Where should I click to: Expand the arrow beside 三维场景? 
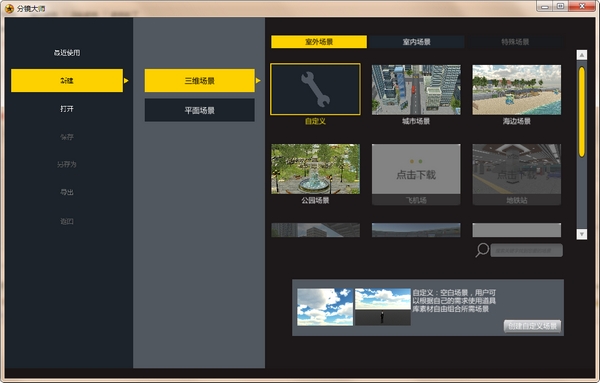(x=258, y=81)
